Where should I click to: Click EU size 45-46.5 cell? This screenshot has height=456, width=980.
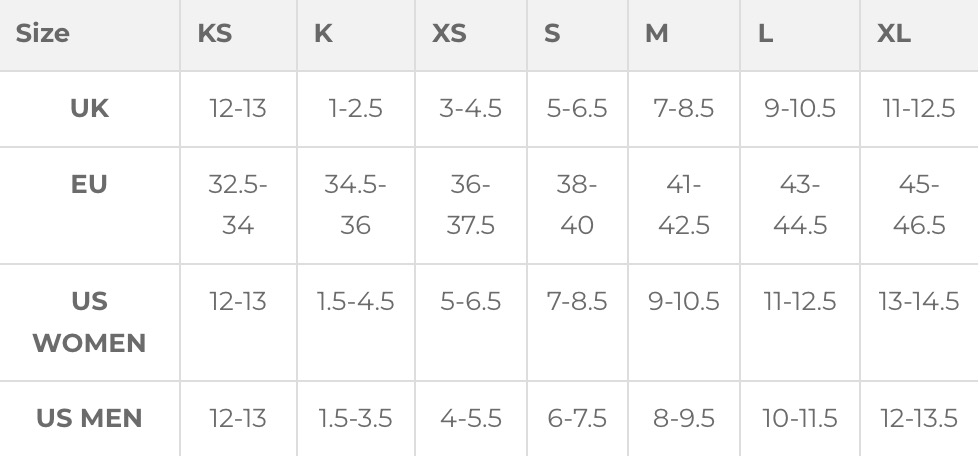918,205
